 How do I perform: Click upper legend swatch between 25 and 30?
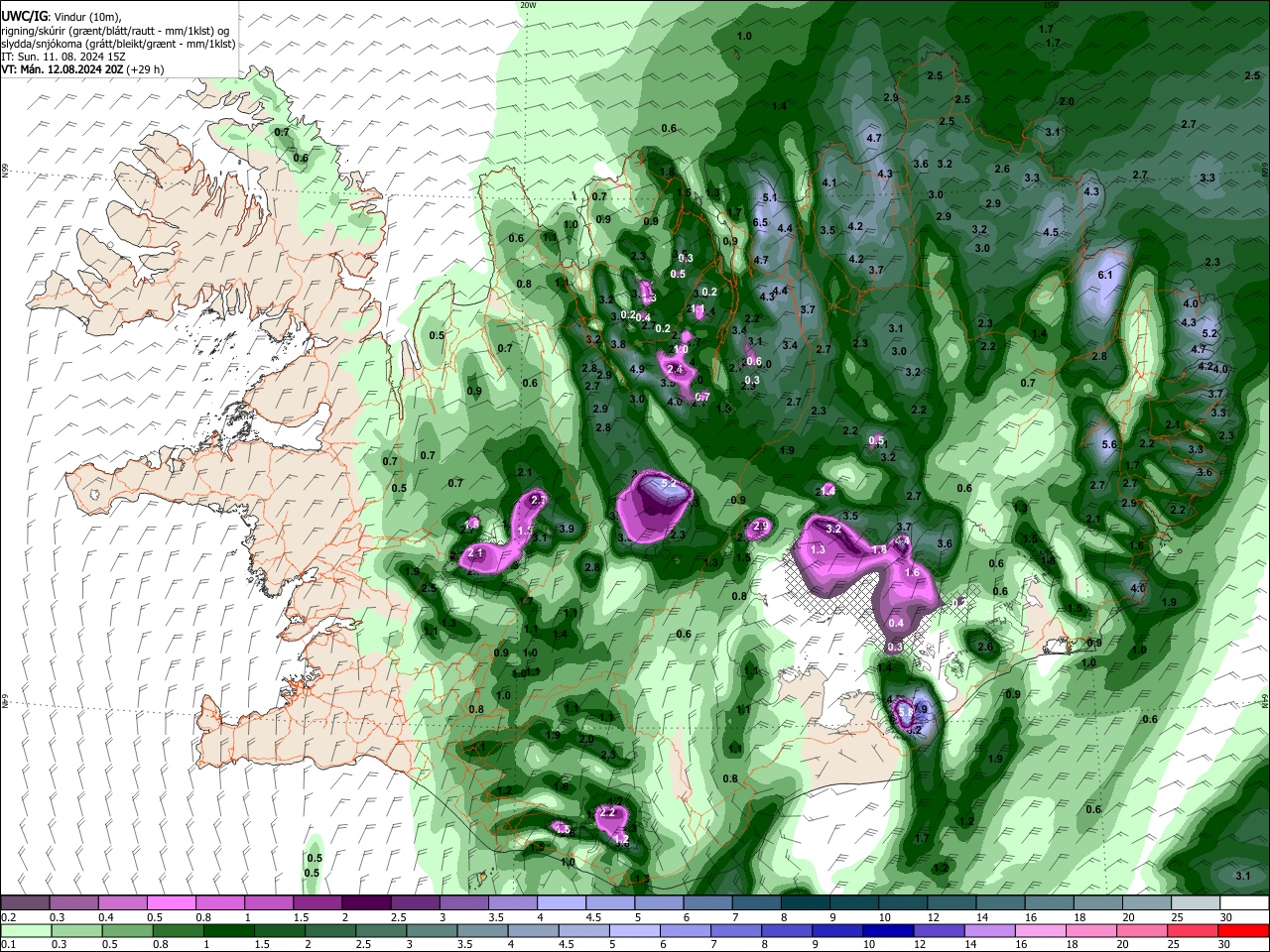1197,903
